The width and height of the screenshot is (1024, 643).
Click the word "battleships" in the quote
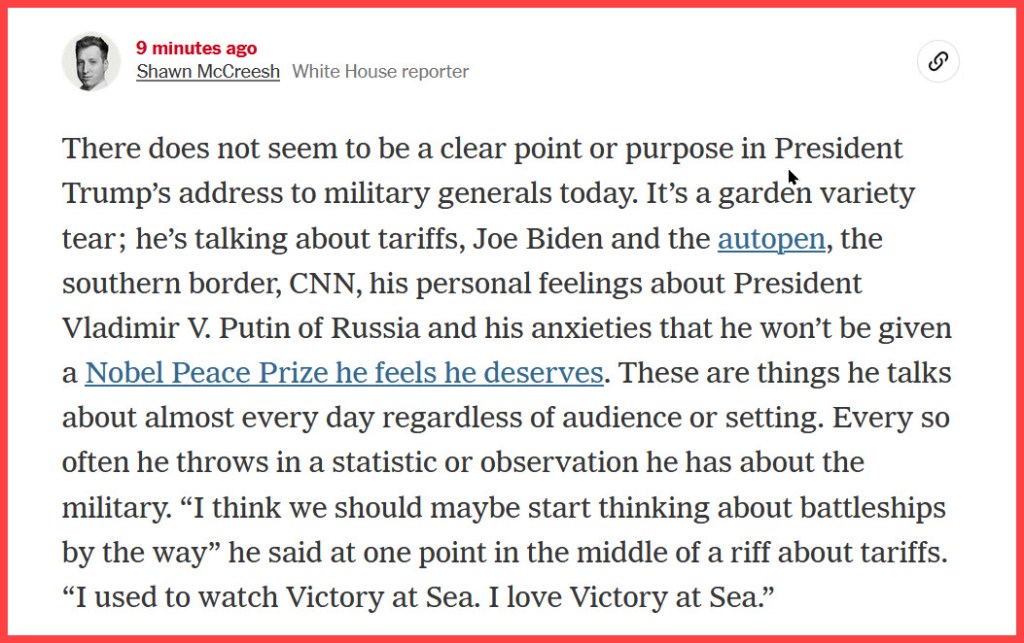[x=853, y=507]
